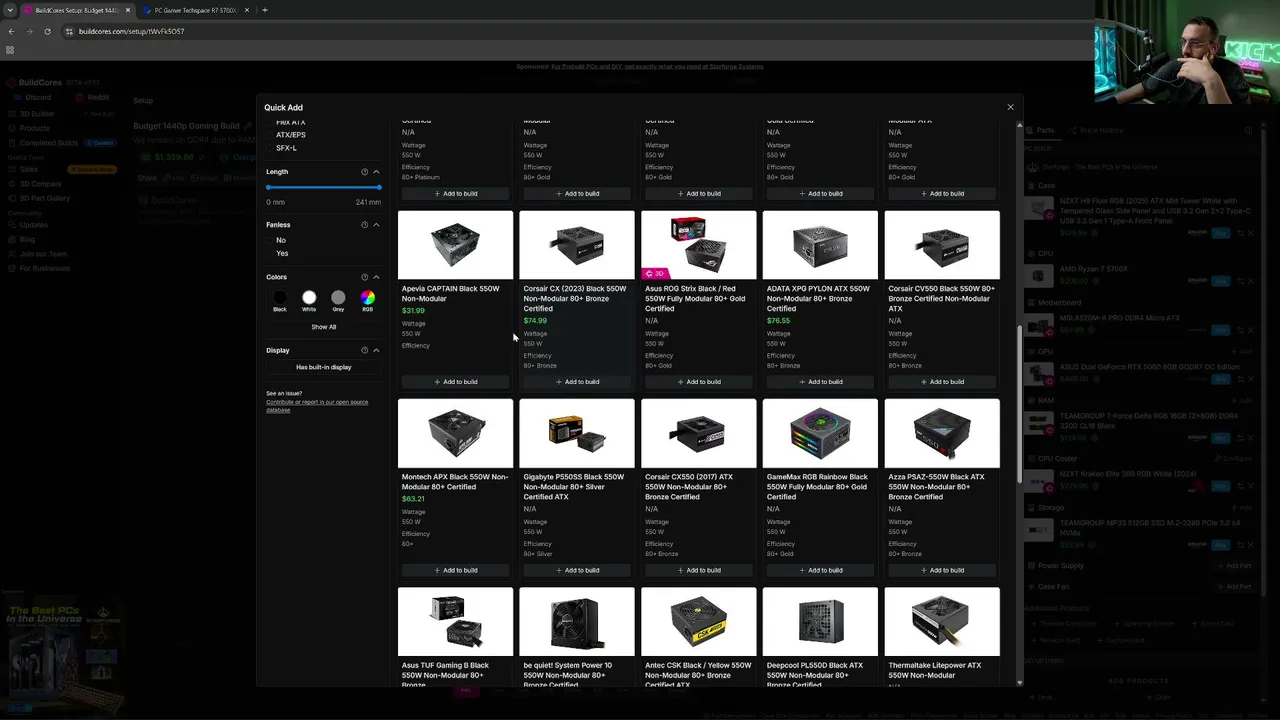Image resolution: width=1280 pixels, height=720 pixels.
Task: Collapse the Length filter section
Action: (x=376, y=172)
